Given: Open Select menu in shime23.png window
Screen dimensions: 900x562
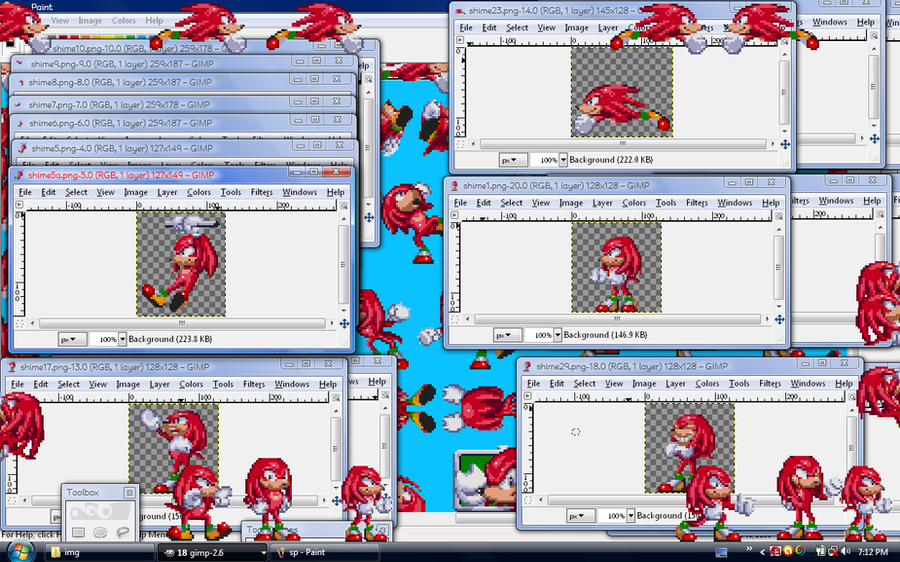Looking at the screenshot, I should coord(517,28).
